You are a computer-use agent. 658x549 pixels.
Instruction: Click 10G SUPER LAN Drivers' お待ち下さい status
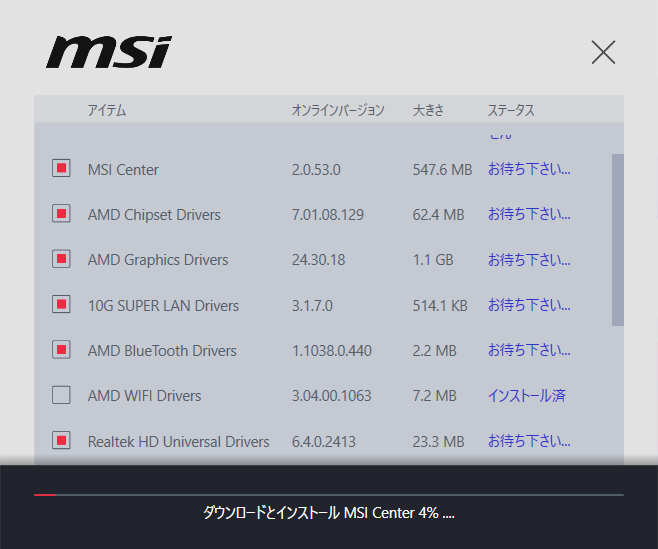[x=529, y=305]
